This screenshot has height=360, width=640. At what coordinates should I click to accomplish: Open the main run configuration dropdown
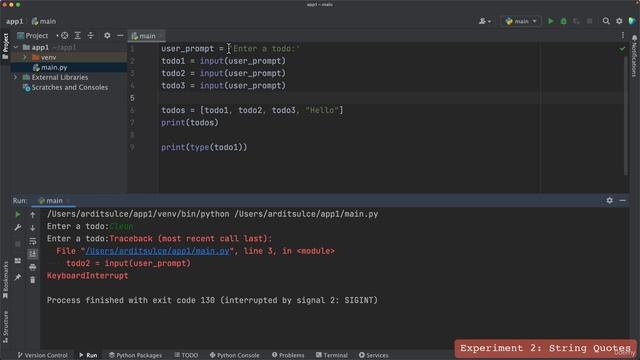tap(521, 21)
